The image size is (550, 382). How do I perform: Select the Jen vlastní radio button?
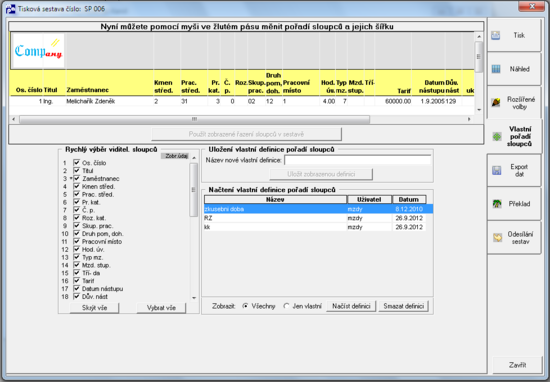tap(286, 306)
